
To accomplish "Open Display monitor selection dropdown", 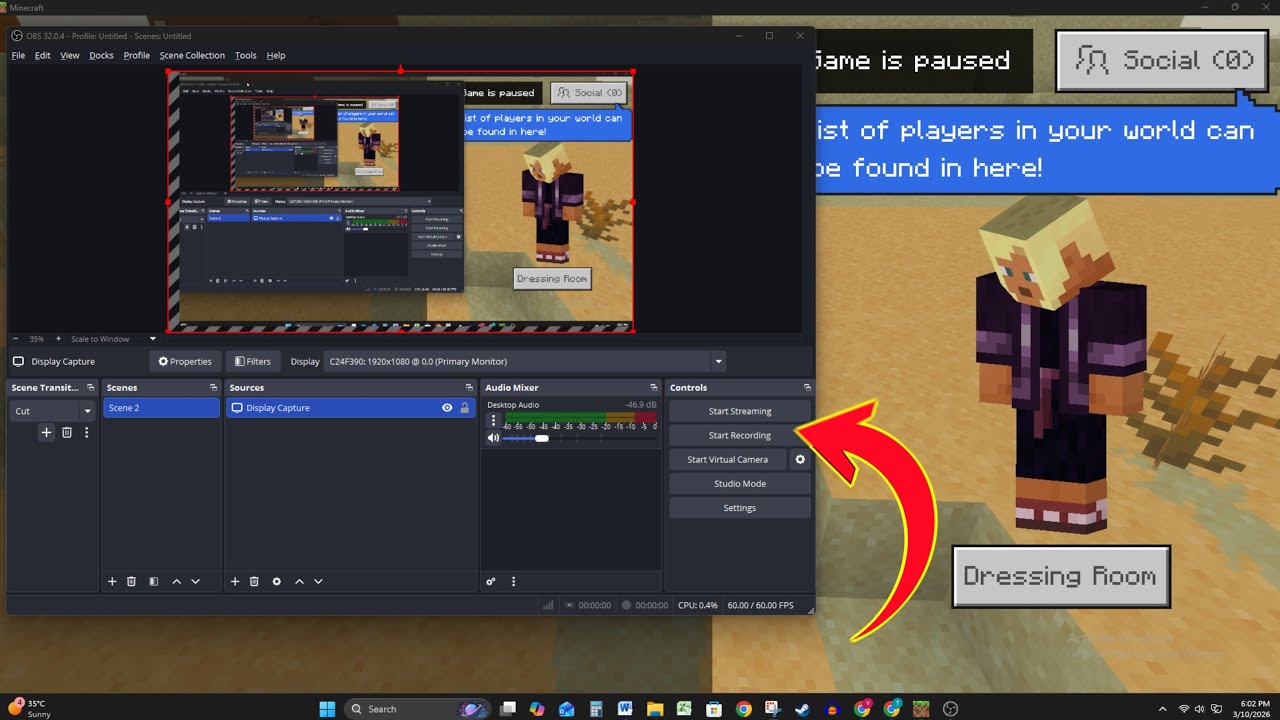I will point(525,362).
